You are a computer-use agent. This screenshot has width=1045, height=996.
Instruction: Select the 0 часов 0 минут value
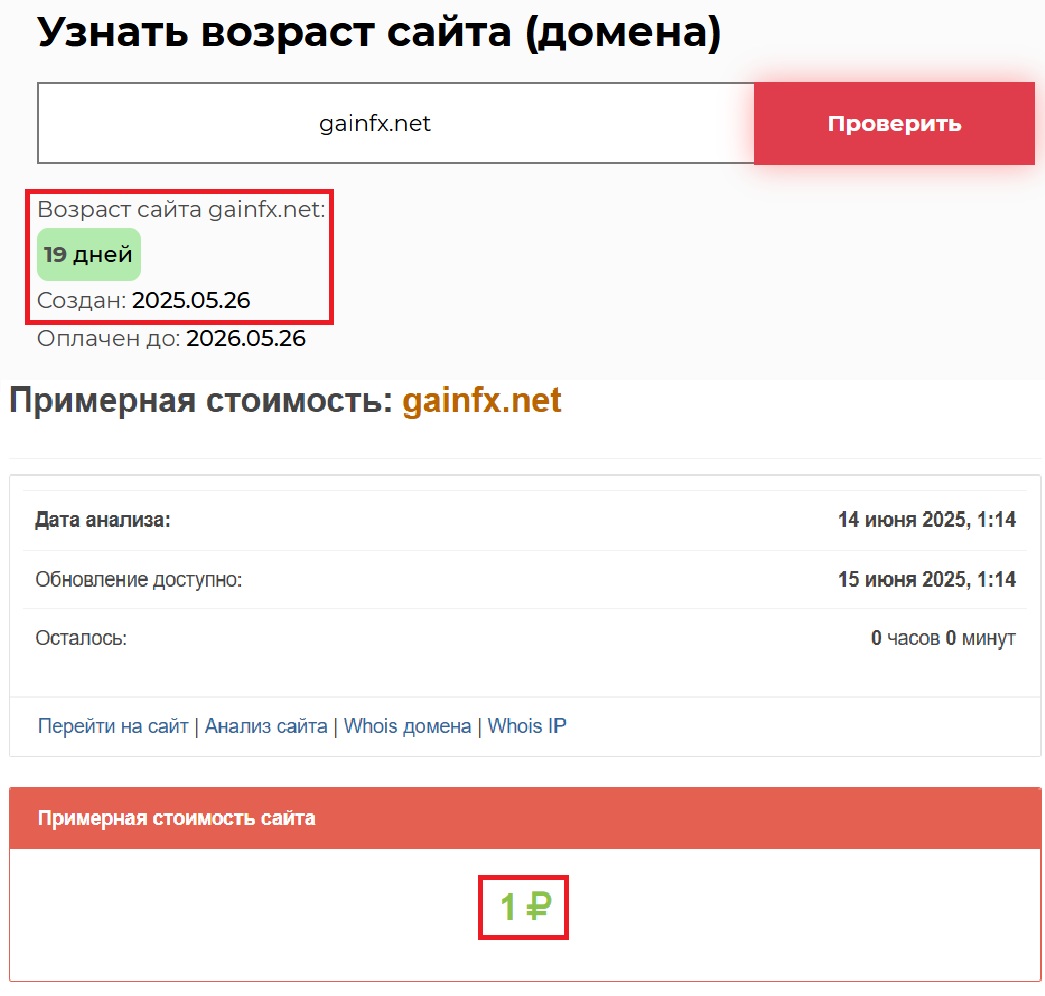pyautogui.click(x=943, y=637)
